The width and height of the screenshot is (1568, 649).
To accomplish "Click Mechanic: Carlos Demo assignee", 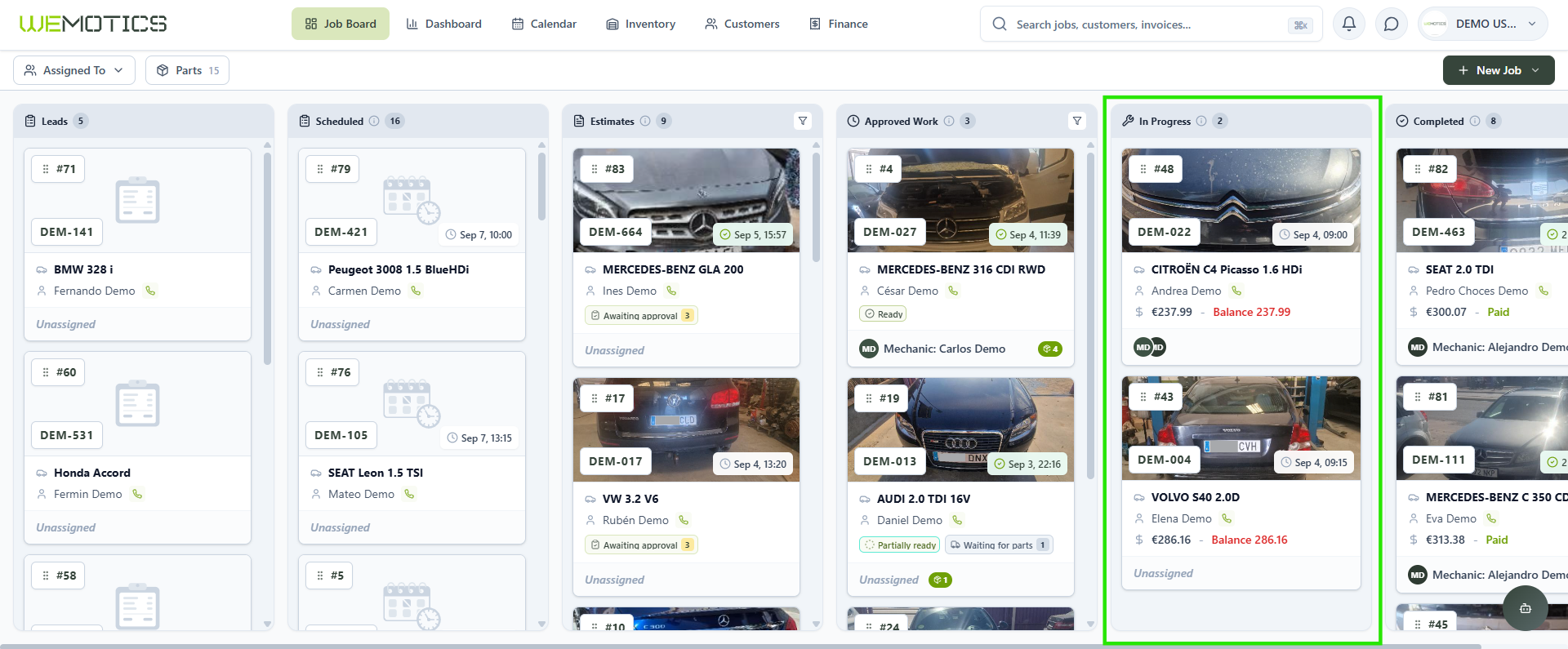I will click(933, 349).
